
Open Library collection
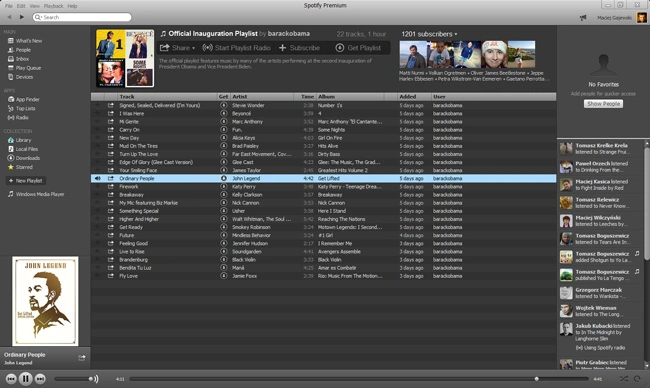pyautogui.click(x=19, y=140)
